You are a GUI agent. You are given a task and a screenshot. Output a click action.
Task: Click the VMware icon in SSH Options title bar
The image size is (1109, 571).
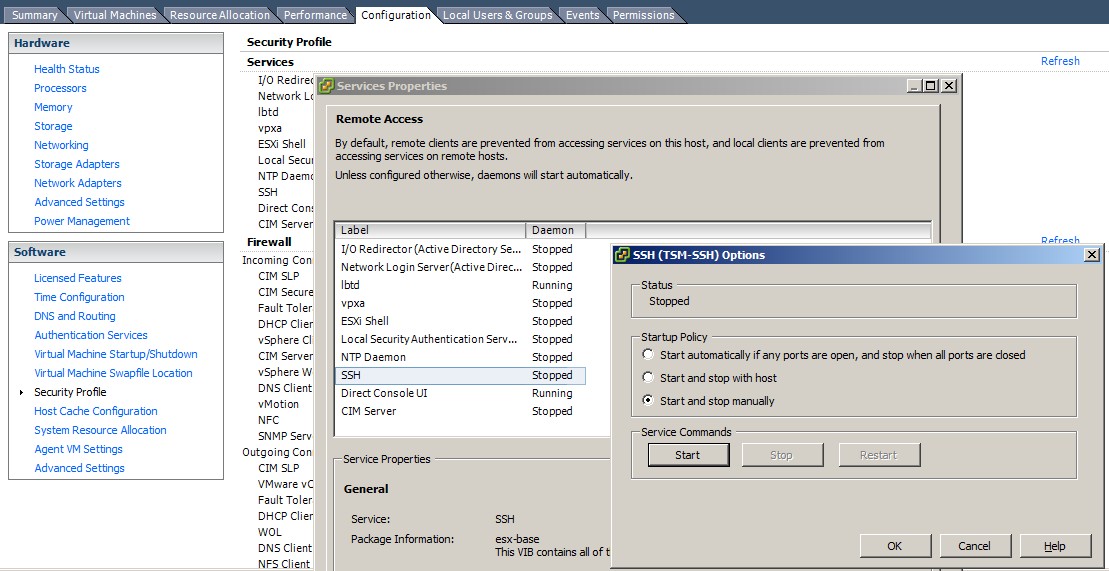621,255
